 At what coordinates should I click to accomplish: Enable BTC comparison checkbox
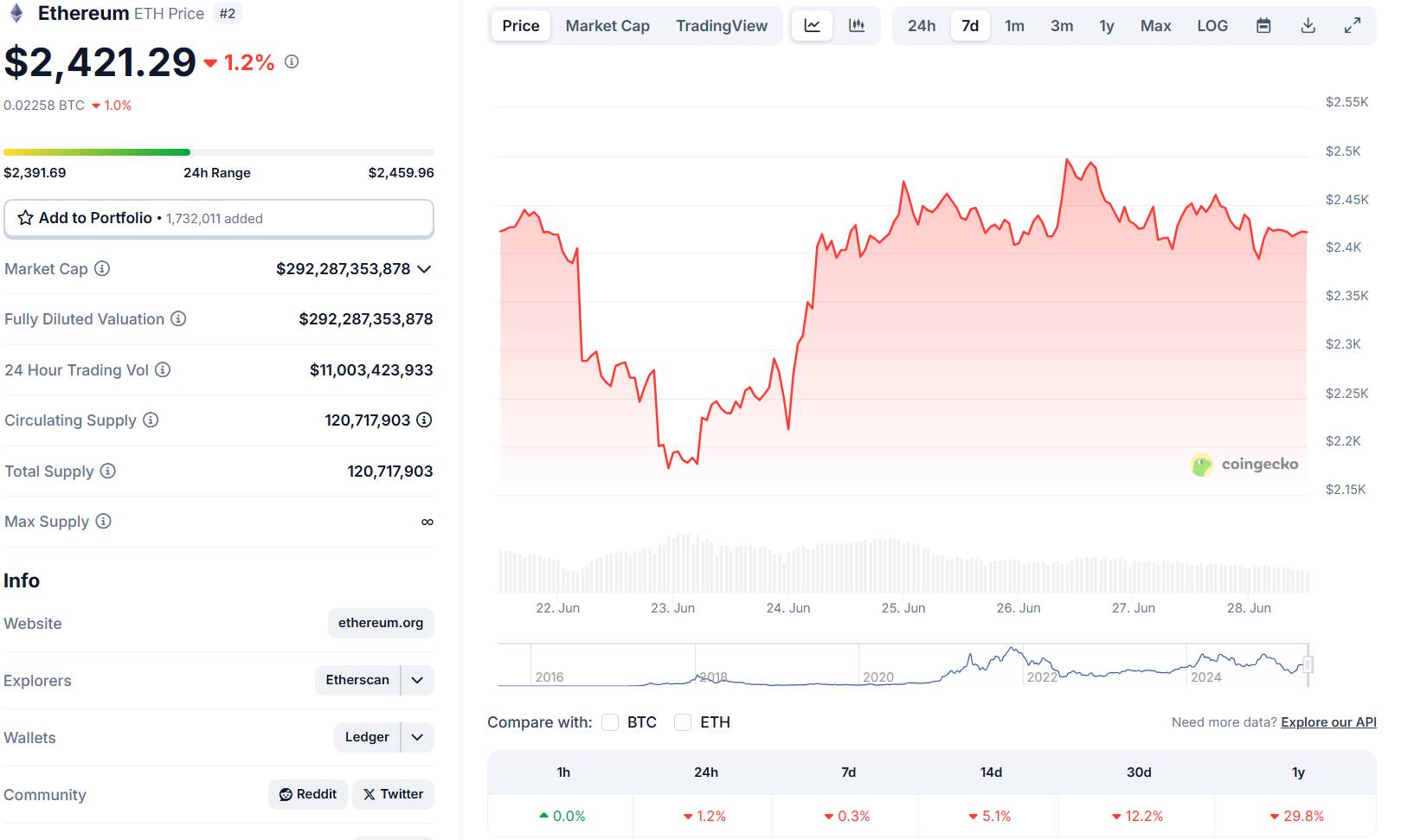pyautogui.click(x=610, y=722)
